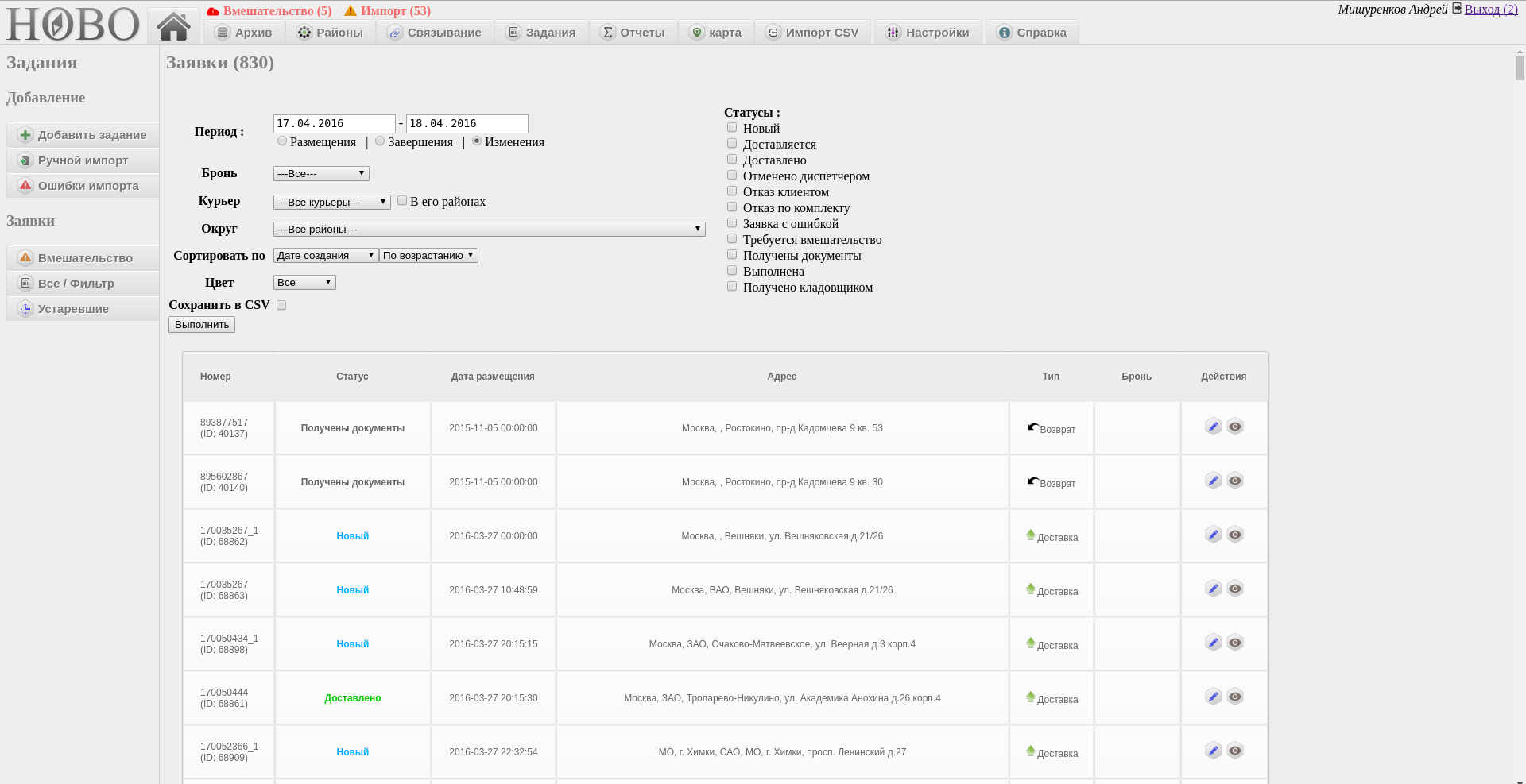Click the eye view icon for order 170035267_1
Screen dimensions: 1526x784
click(1234, 535)
